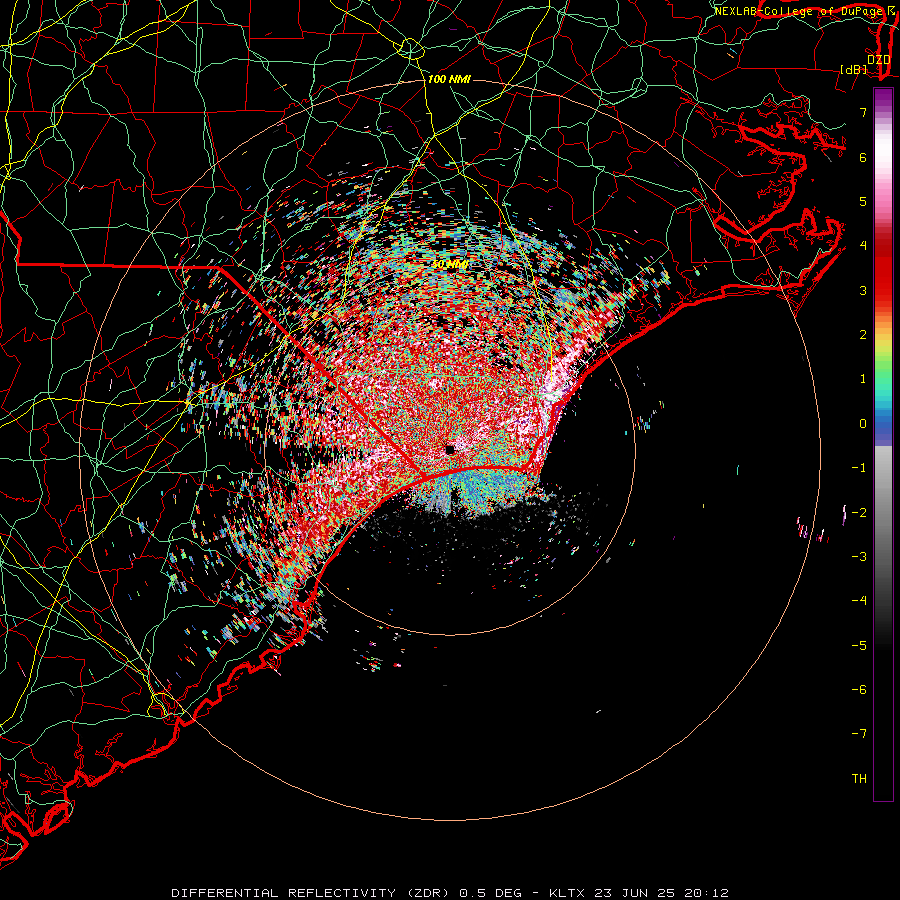Click the 7 value on the dB scale
This screenshot has width=900, height=900.
tap(863, 112)
